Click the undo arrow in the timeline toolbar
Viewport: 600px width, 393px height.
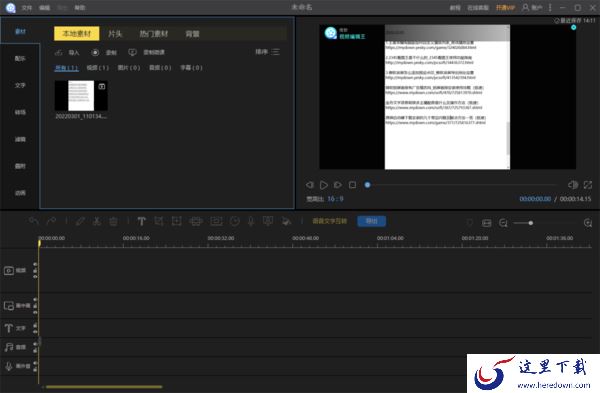click(x=34, y=221)
